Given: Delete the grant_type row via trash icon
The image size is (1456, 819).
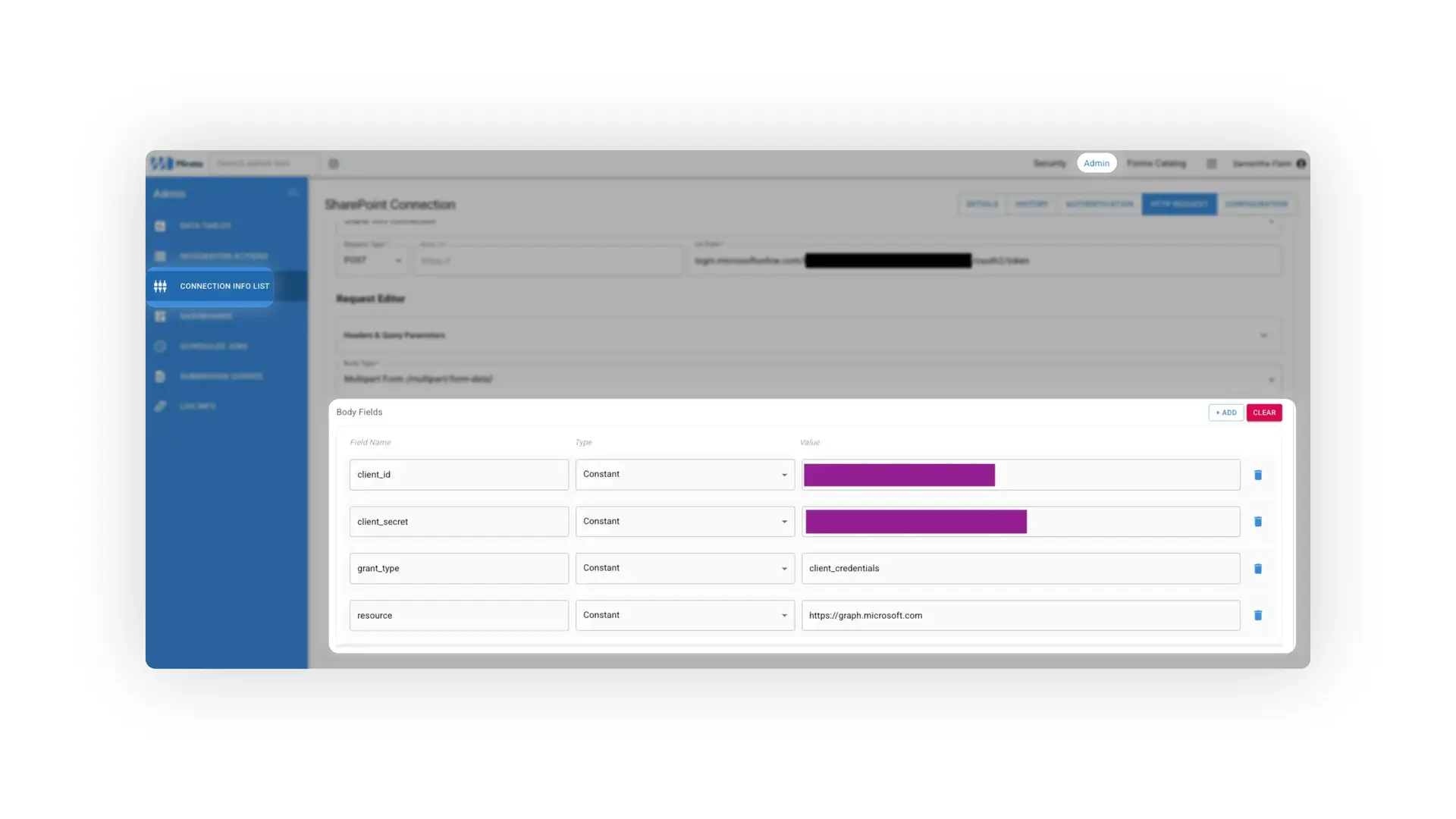Looking at the screenshot, I should click(x=1258, y=568).
